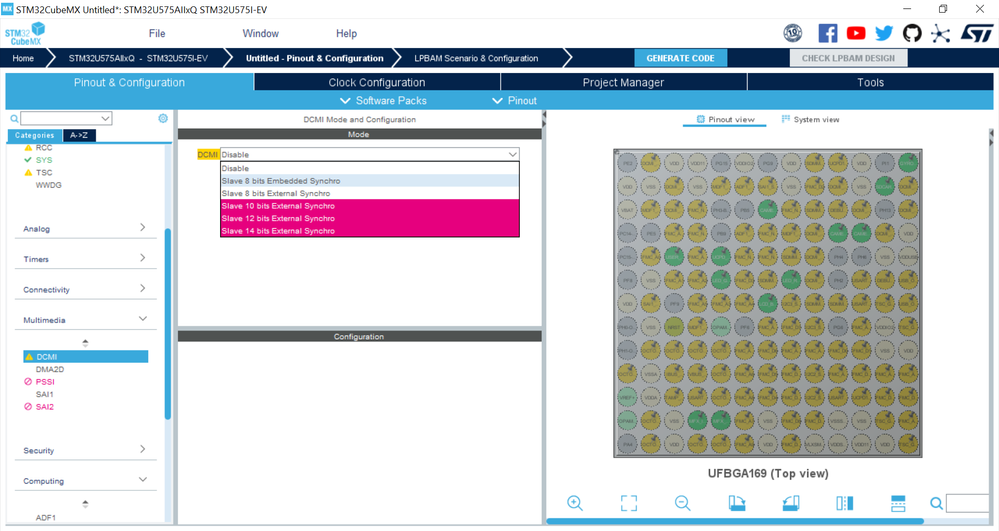Expand the Connectivity category

(85, 289)
